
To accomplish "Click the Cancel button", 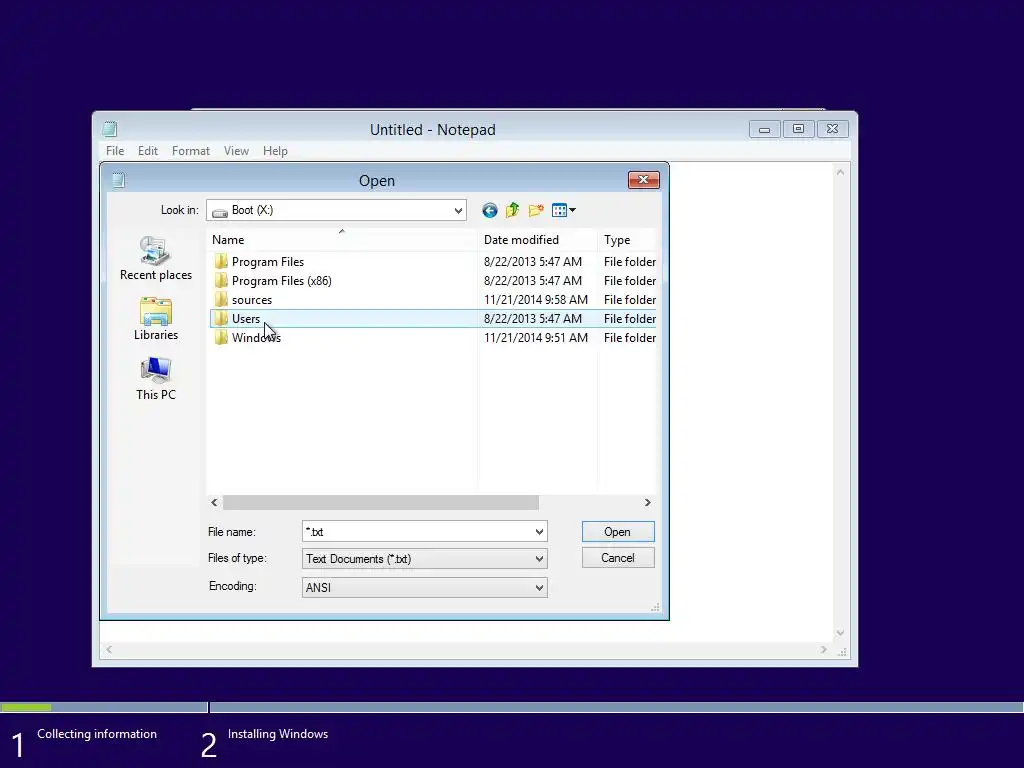I will (618, 558).
